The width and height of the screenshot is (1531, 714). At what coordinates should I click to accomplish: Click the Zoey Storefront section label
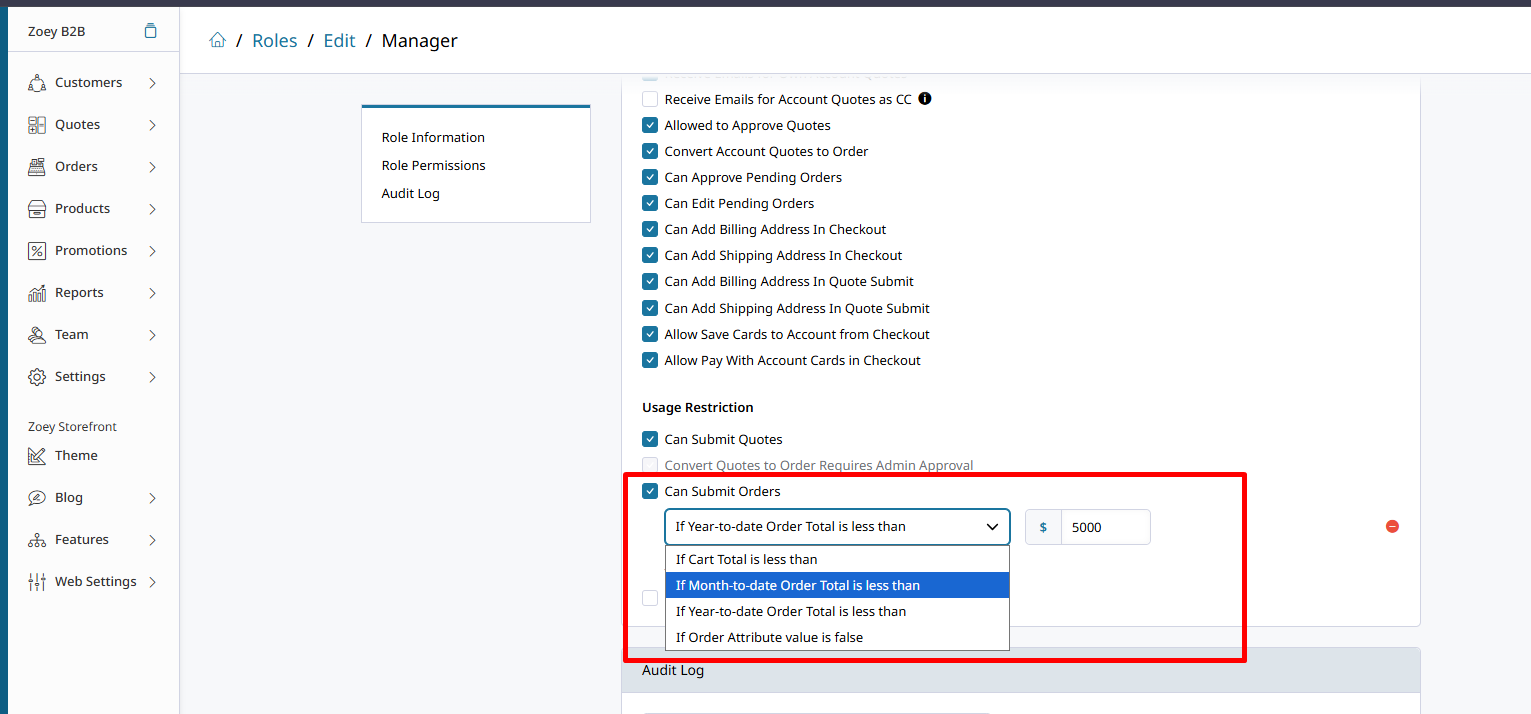72,427
